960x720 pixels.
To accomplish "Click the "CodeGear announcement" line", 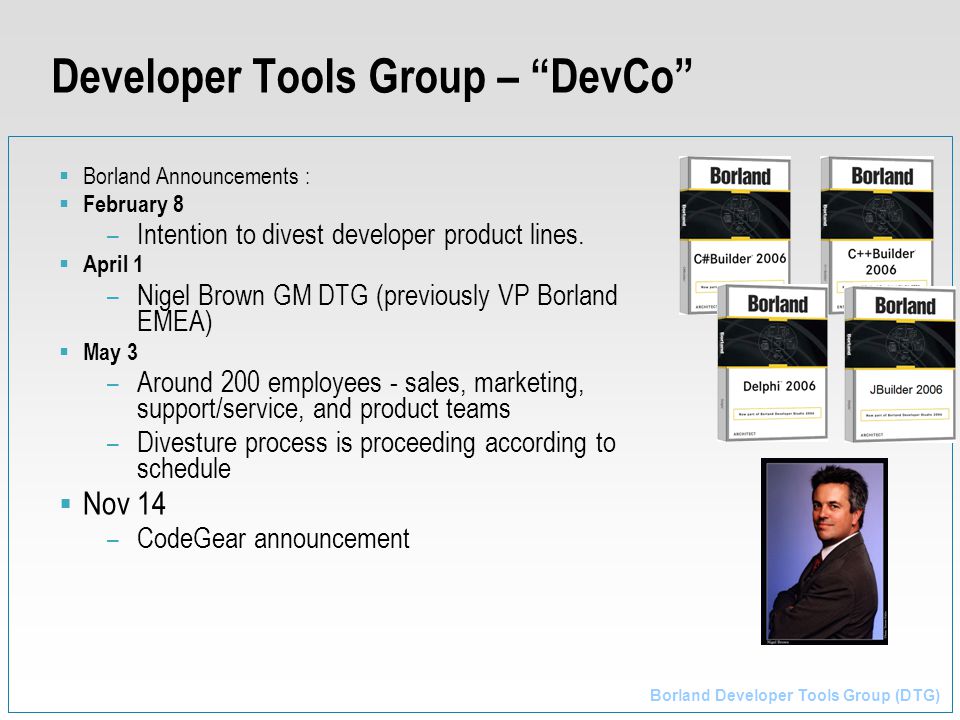I will tap(273, 539).
